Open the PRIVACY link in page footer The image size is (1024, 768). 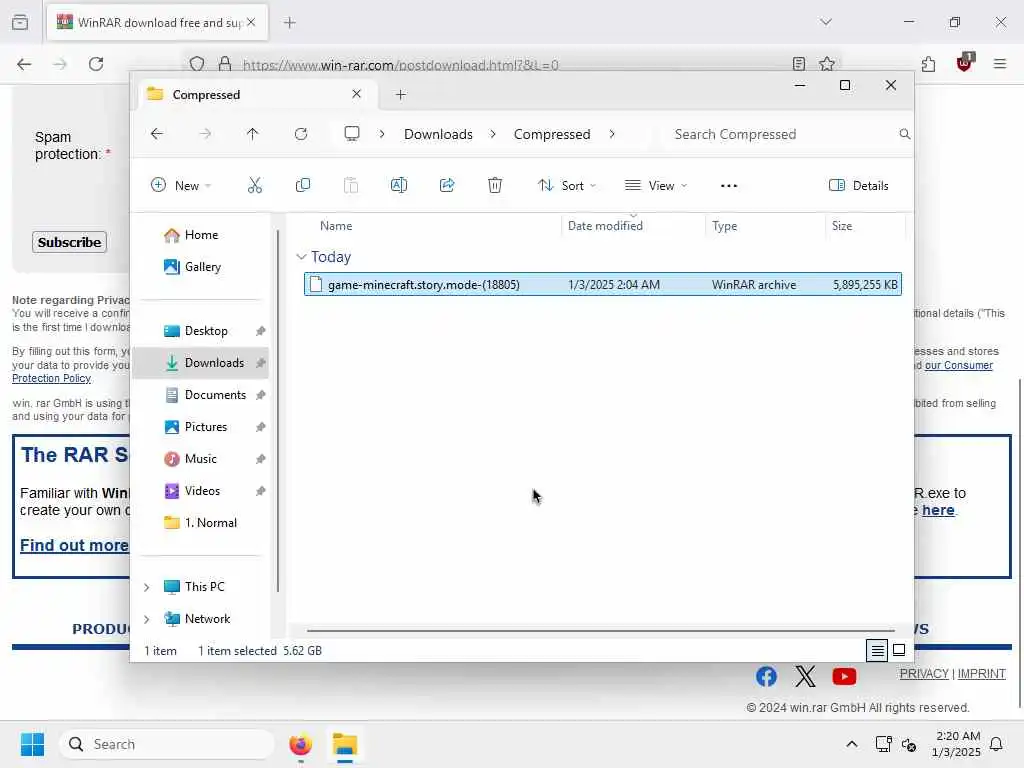pyautogui.click(x=923, y=674)
